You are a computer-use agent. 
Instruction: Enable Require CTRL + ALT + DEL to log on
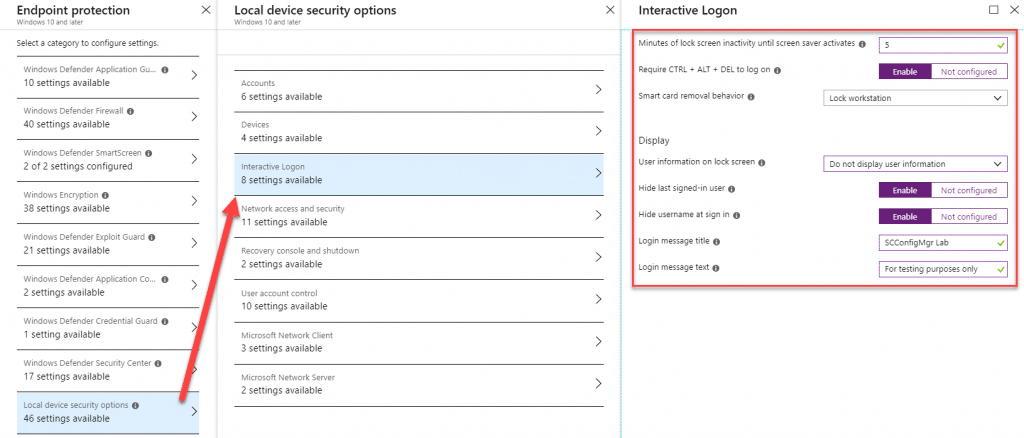click(904, 72)
